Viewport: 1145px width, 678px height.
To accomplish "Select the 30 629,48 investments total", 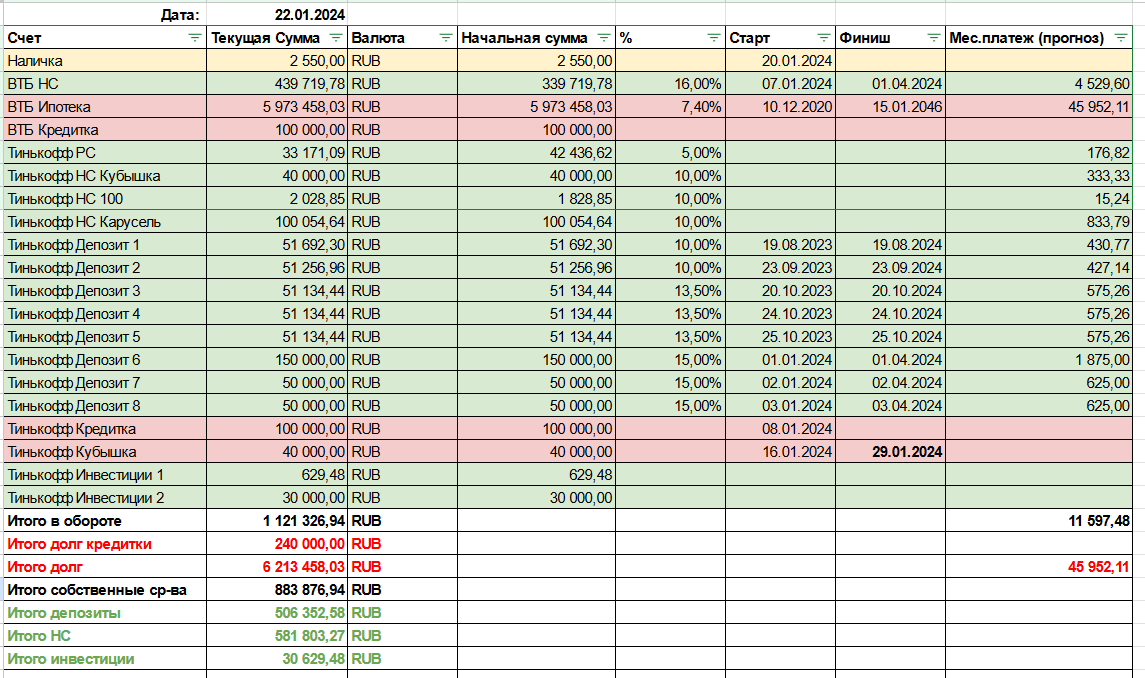I will (277, 659).
